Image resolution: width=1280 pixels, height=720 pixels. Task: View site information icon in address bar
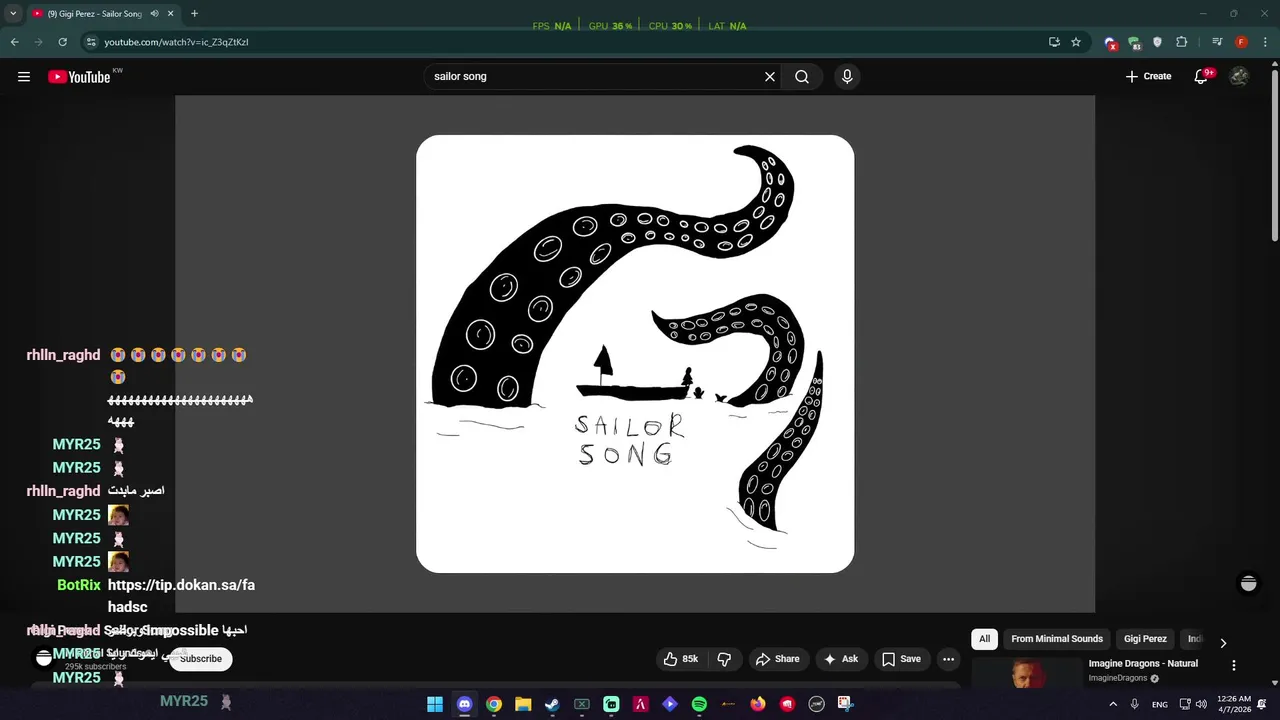click(91, 42)
